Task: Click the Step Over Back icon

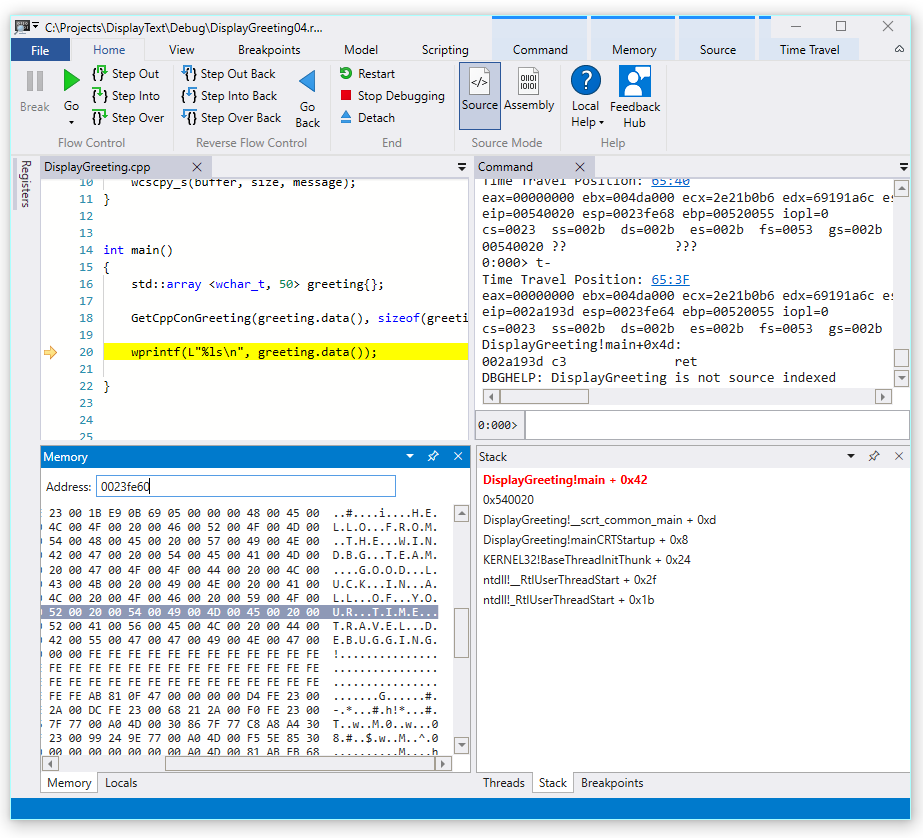Action: pos(190,117)
